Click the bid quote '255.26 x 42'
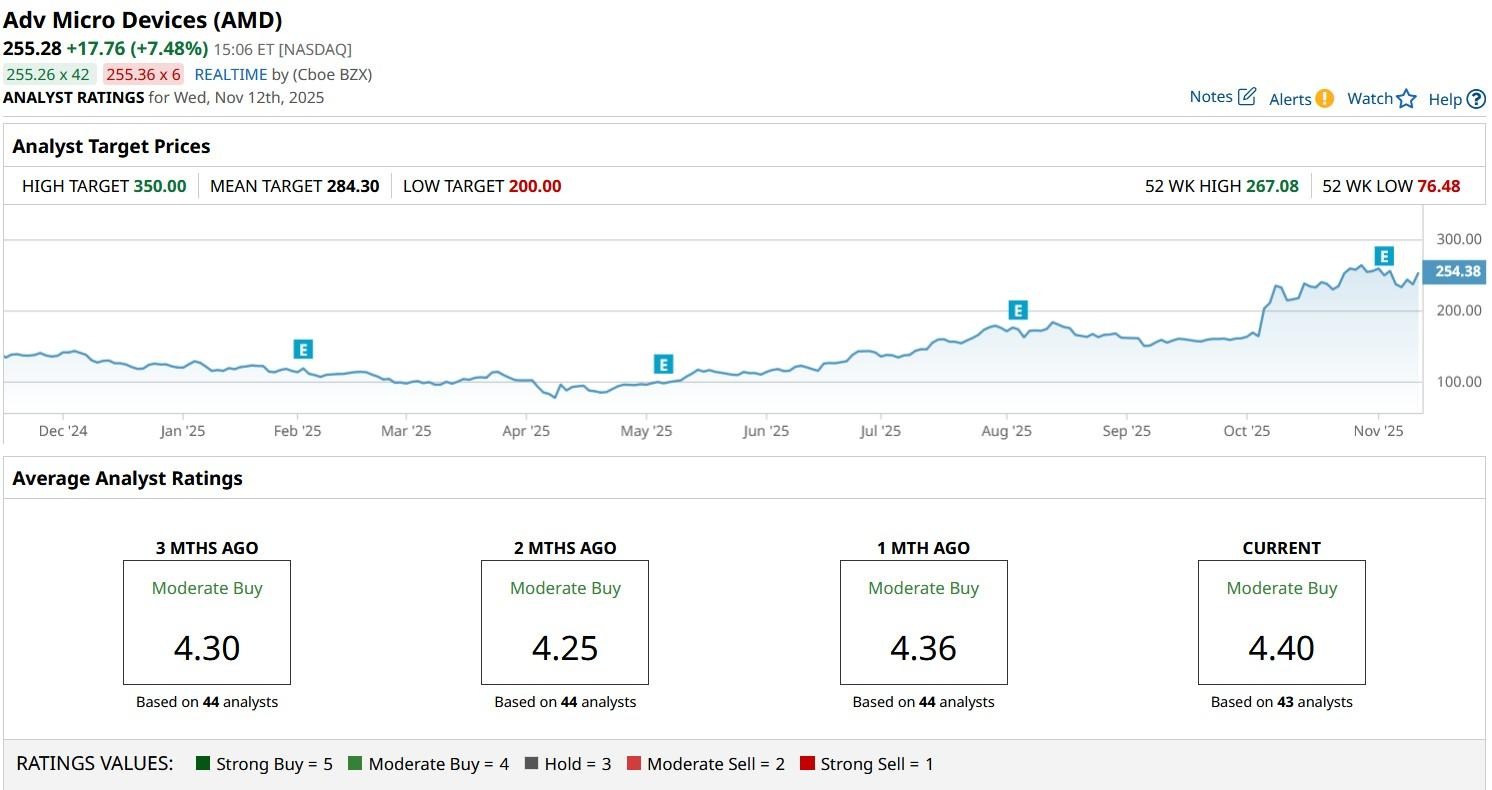This screenshot has height=790, width=1492. click(48, 74)
